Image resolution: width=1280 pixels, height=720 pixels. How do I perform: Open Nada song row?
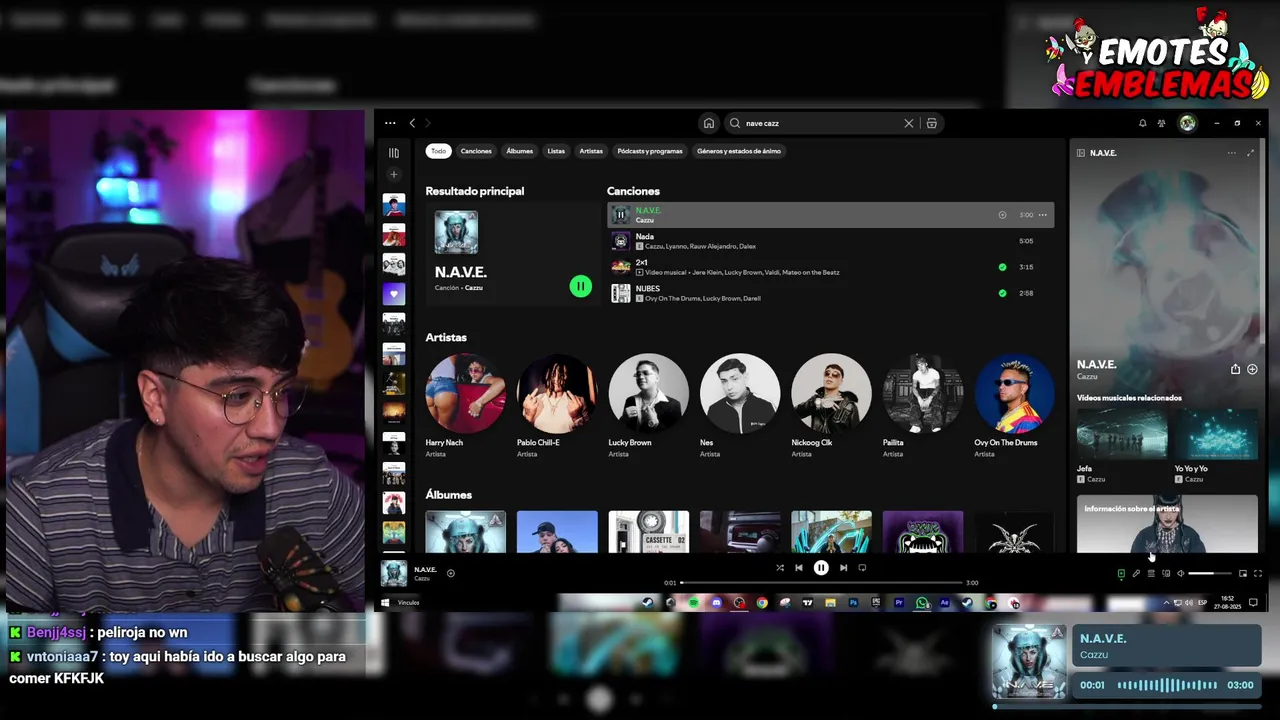point(830,241)
